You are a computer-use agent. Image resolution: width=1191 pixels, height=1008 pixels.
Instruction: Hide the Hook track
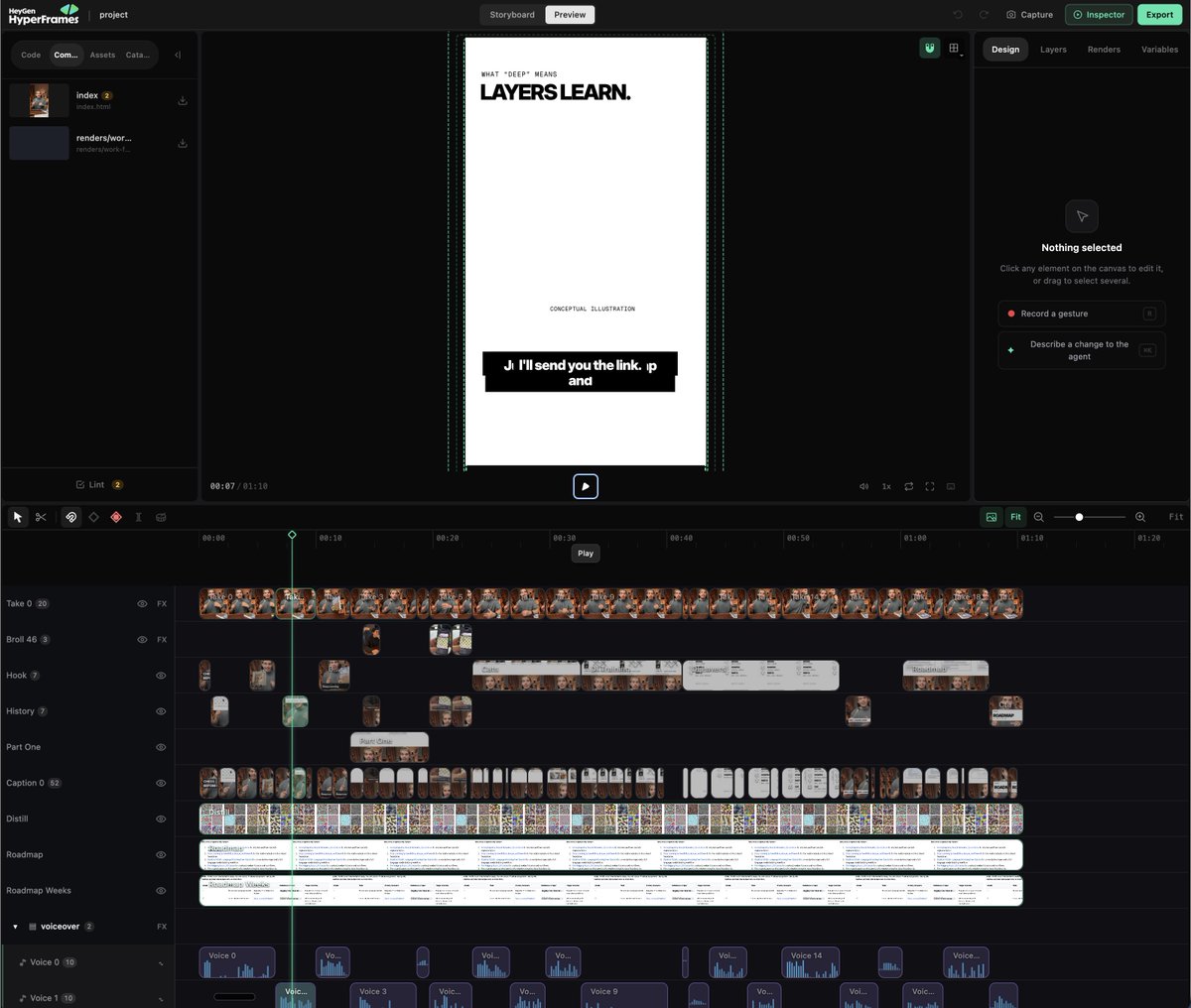click(161, 676)
